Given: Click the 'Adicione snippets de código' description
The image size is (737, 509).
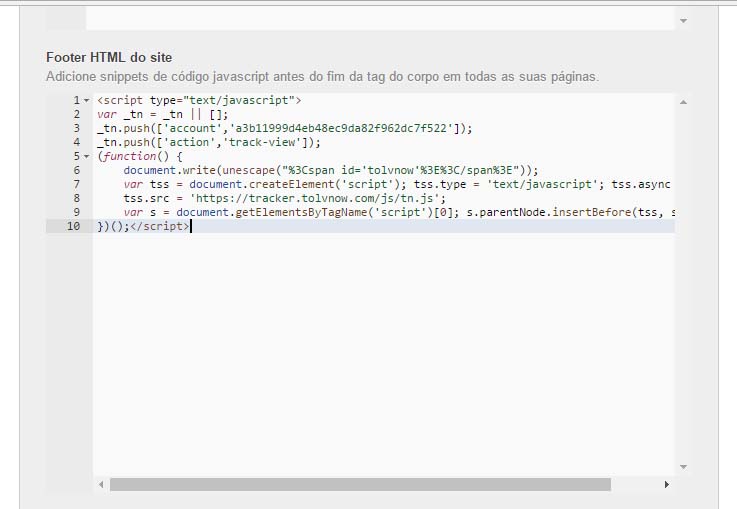Looking at the screenshot, I should tap(322, 77).
